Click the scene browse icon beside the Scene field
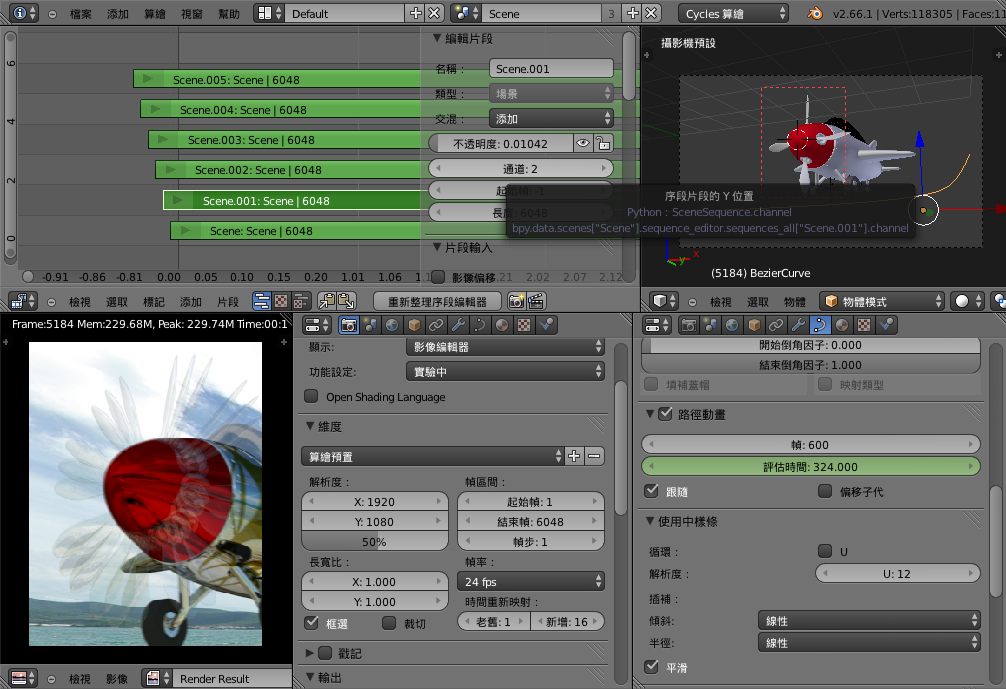Screen dimensions: 1006x689 click(466, 13)
